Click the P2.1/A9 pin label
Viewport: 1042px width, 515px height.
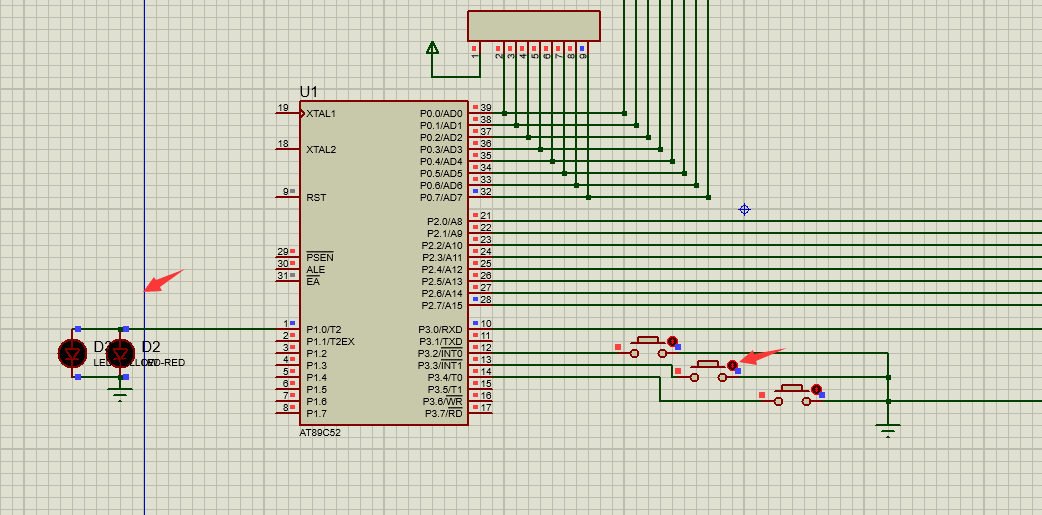coord(445,233)
